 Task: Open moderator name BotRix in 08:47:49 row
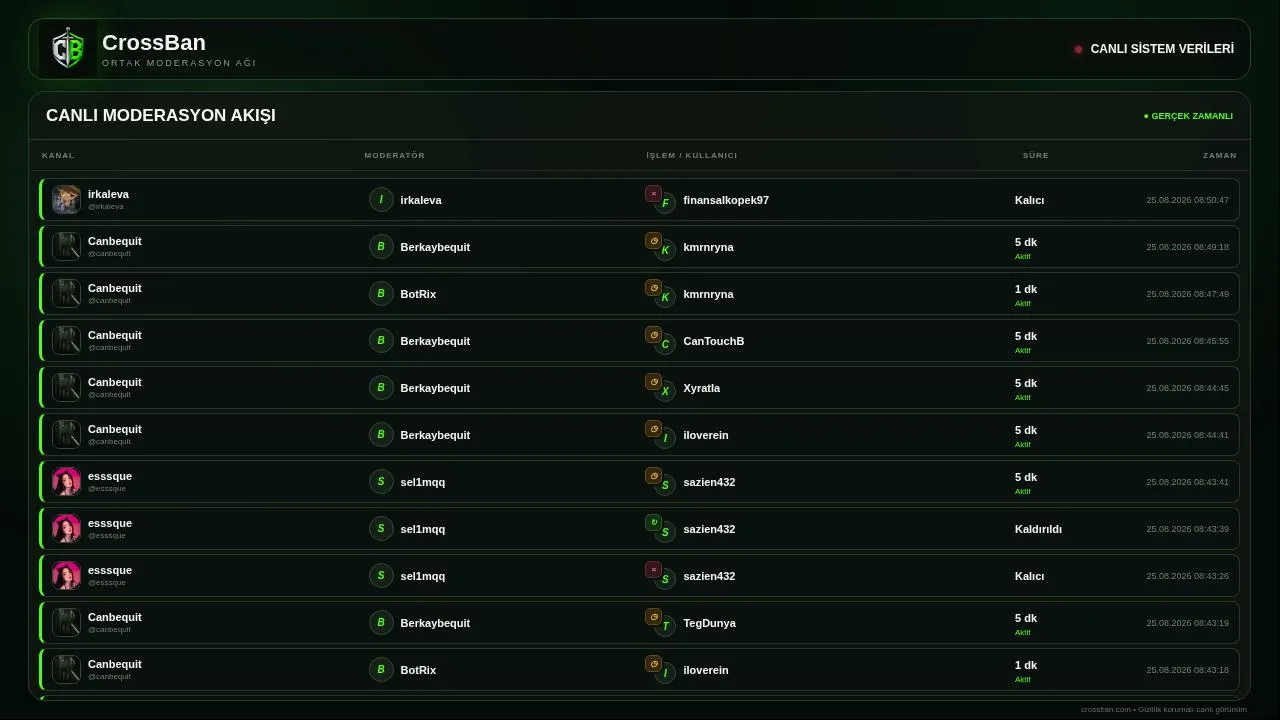pos(418,294)
